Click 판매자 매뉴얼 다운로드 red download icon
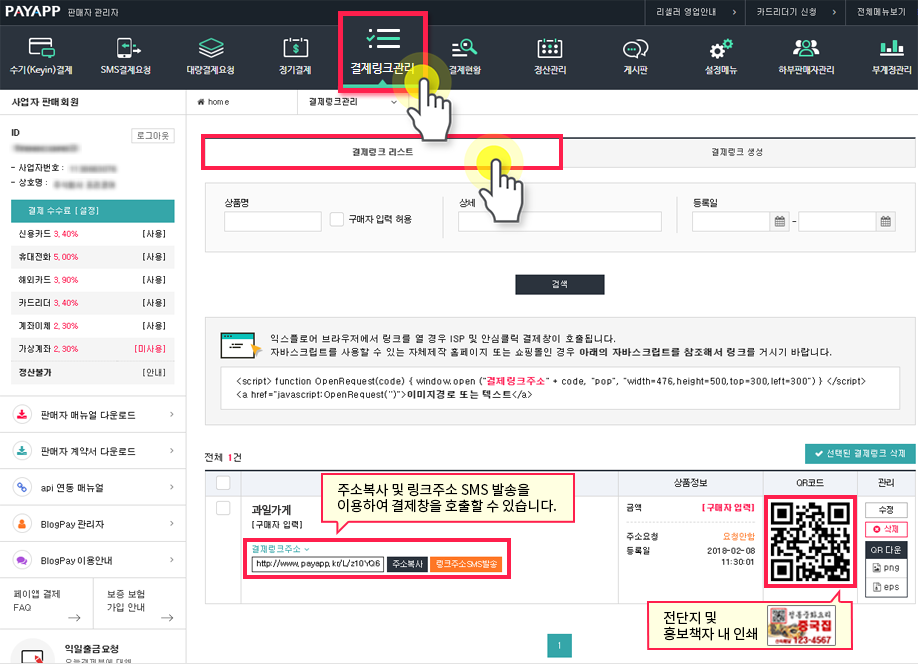 click(x=22, y=415)
